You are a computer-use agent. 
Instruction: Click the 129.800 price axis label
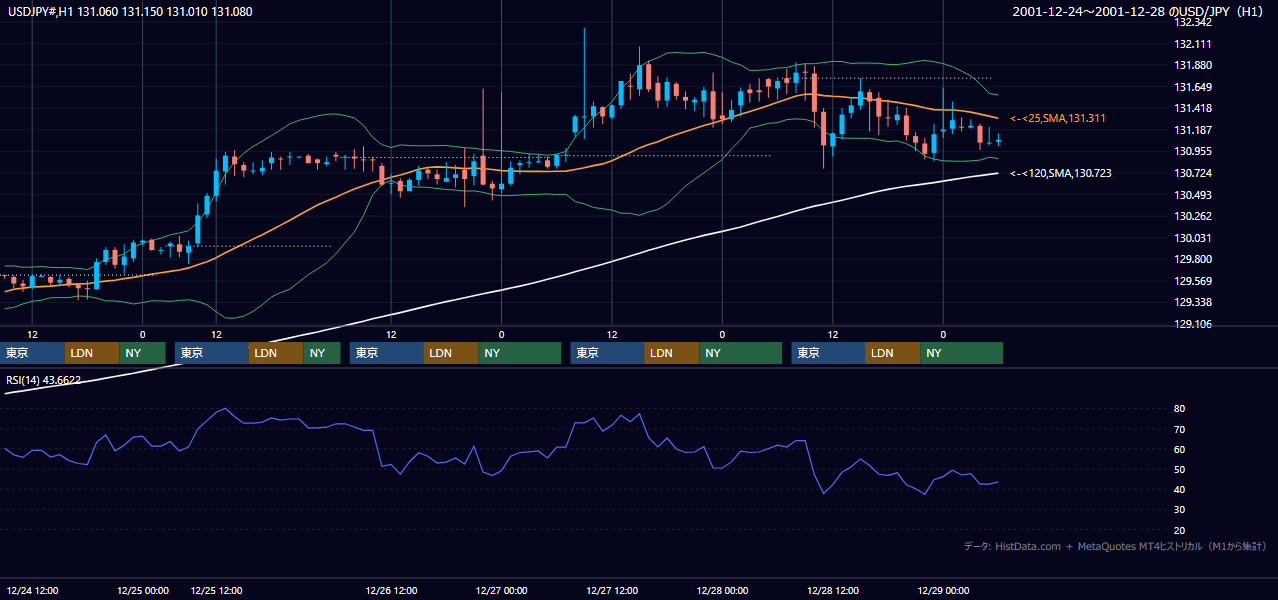1193,260
